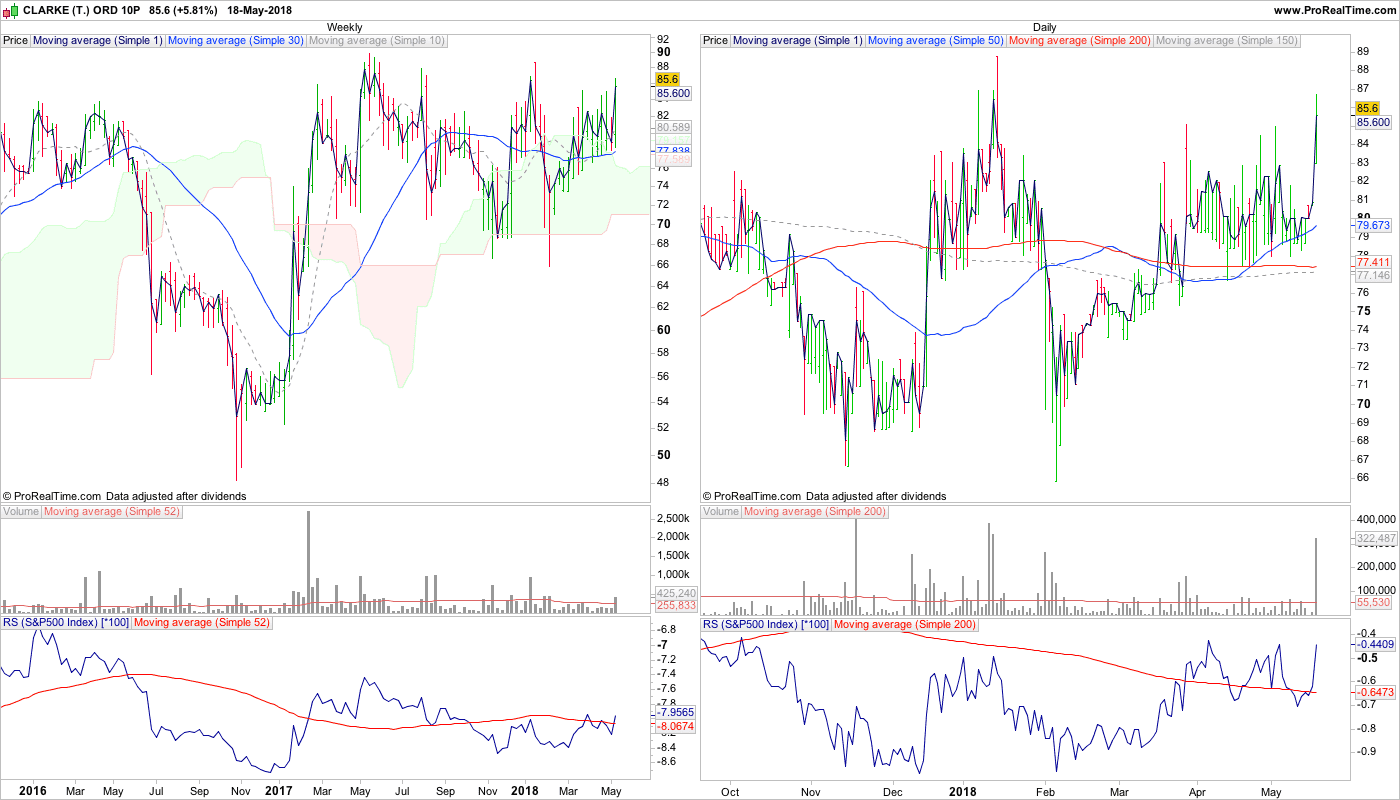The width and height of the screenshot is (1400, 800).
Task: Click the Volume label in the Daily volume panel
Action: (721, 512)
